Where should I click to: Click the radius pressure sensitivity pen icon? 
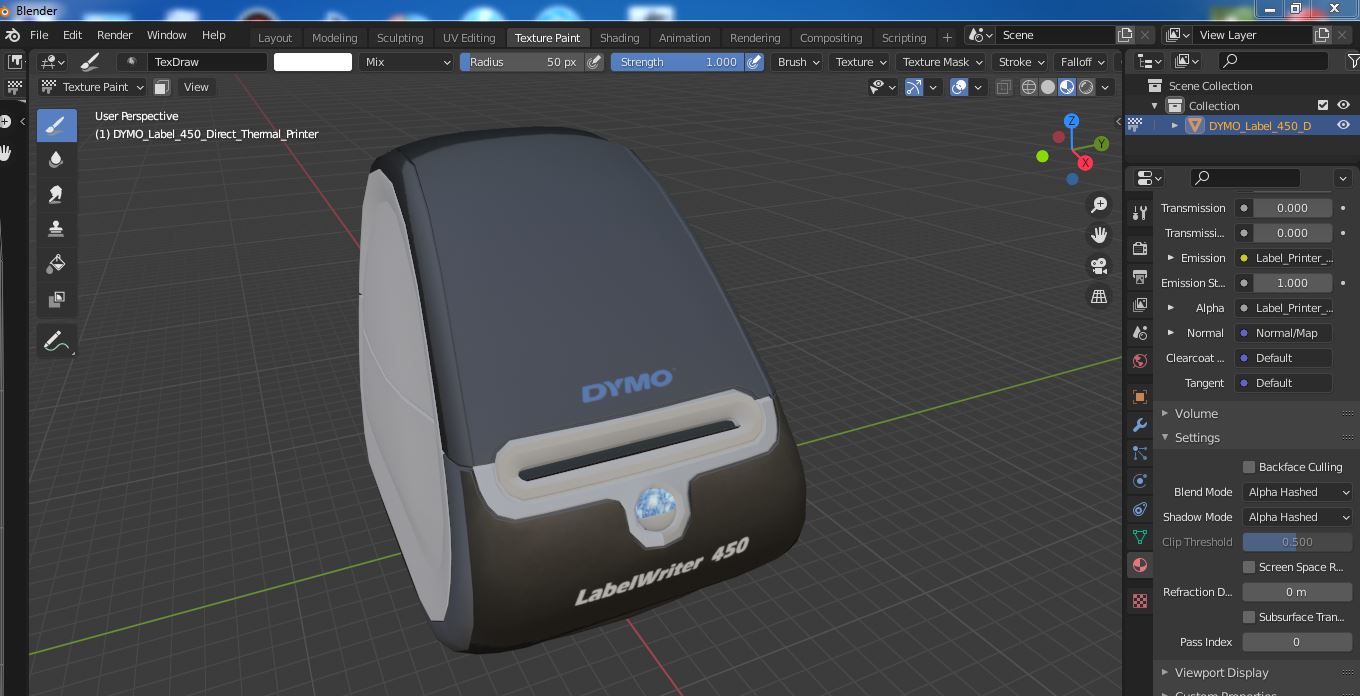[594, 62]
